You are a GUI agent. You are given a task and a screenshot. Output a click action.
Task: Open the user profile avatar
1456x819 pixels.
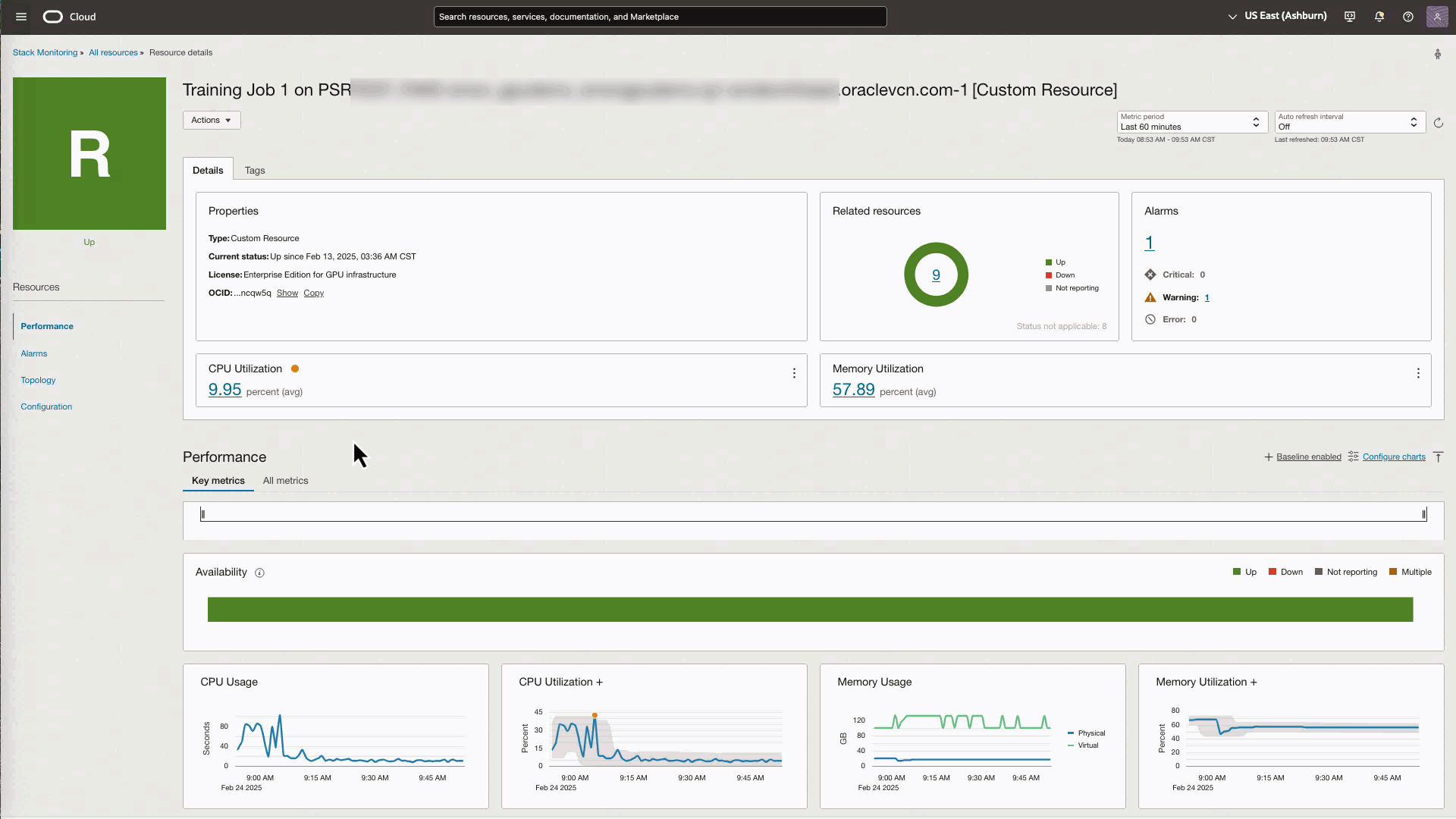click(x=1437, y=16)
